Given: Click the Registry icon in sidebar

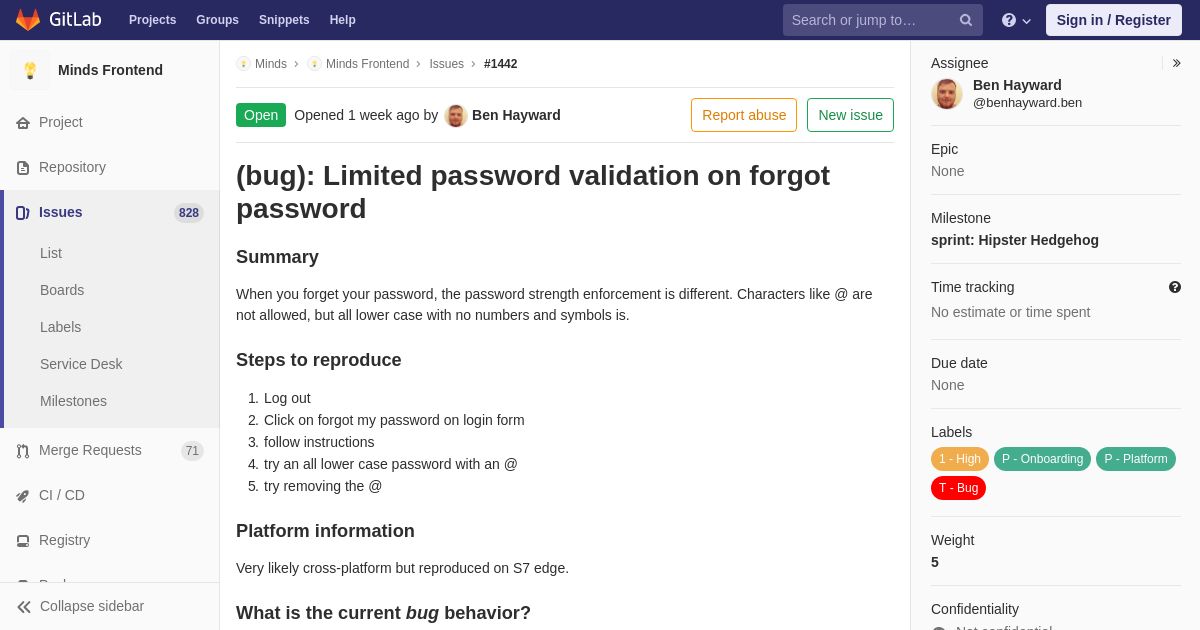Looking at the screenshot, I should [23, 541].
